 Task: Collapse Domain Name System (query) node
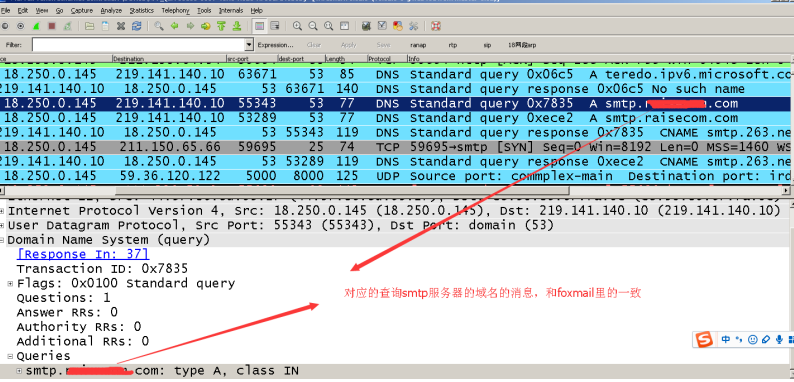(x=3, y=240)
